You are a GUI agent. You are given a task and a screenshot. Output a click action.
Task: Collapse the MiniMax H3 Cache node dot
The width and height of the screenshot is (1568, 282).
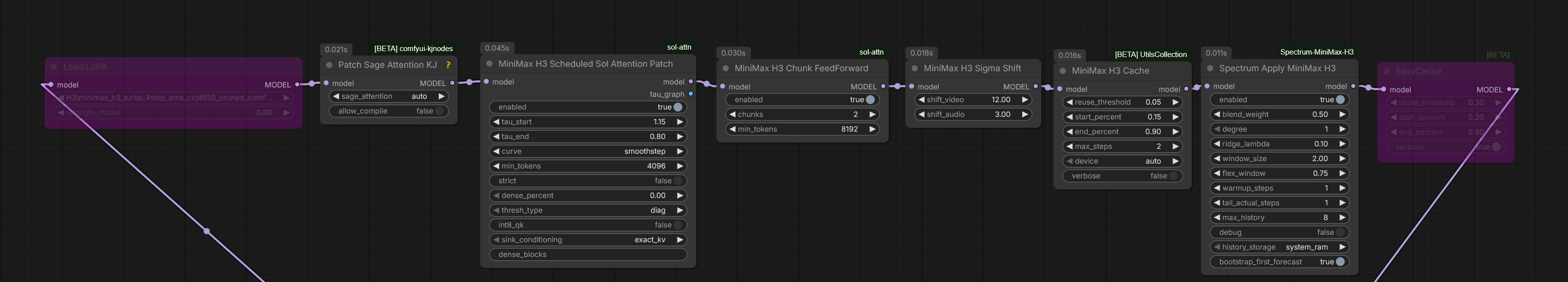pyautogui.click(x=1063, y=71)
